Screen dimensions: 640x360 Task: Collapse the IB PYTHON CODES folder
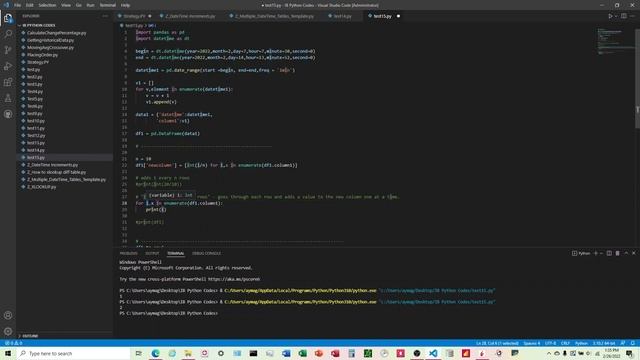click(x=38, y=25)
